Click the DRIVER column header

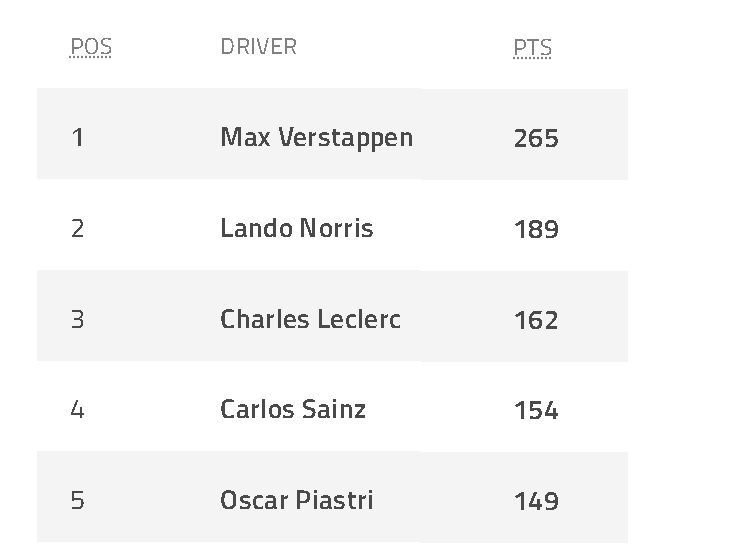pyautogui.click(x=259, y=47)
